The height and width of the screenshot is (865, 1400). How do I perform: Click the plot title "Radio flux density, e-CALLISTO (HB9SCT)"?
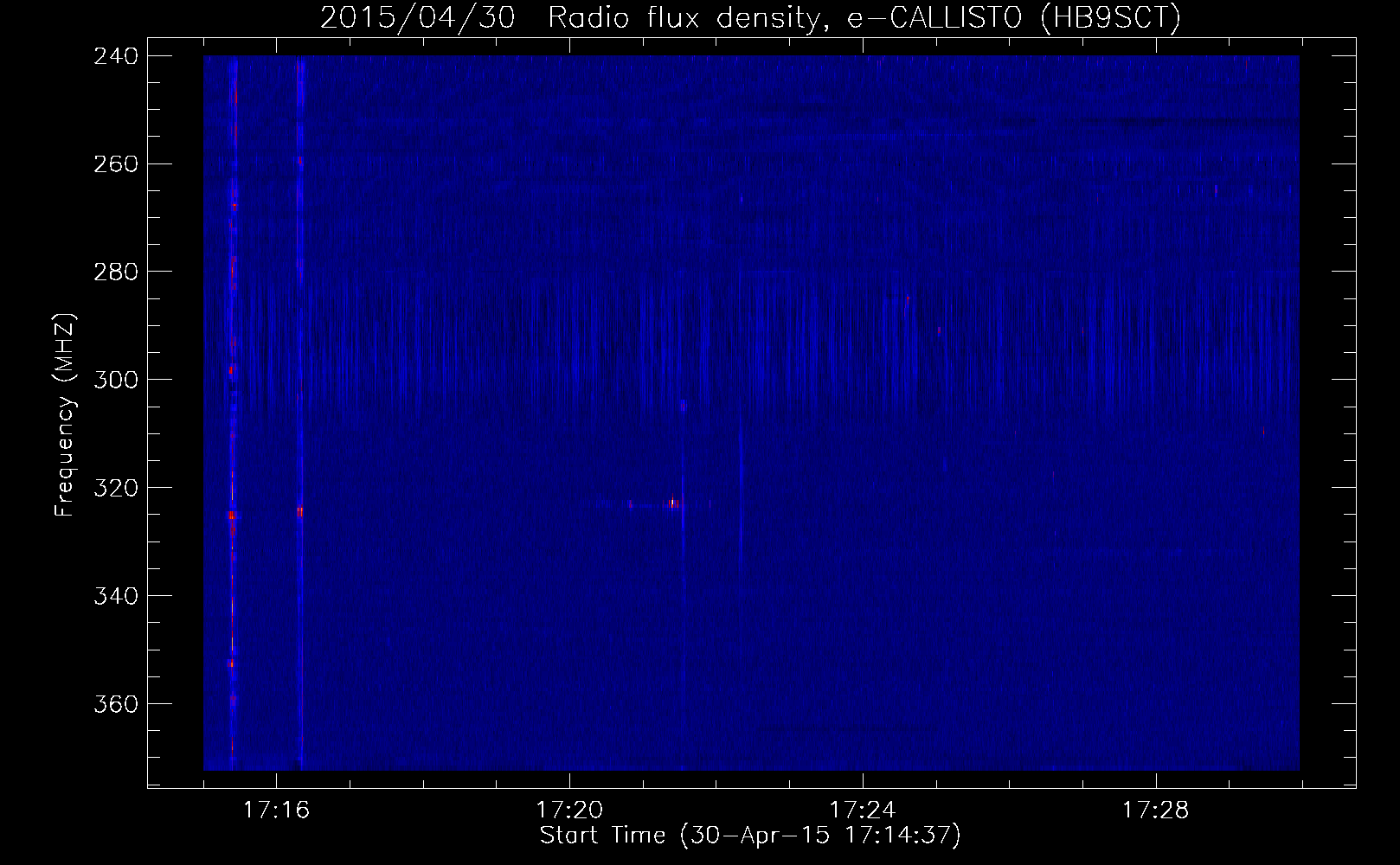click(x=864, y=17)
